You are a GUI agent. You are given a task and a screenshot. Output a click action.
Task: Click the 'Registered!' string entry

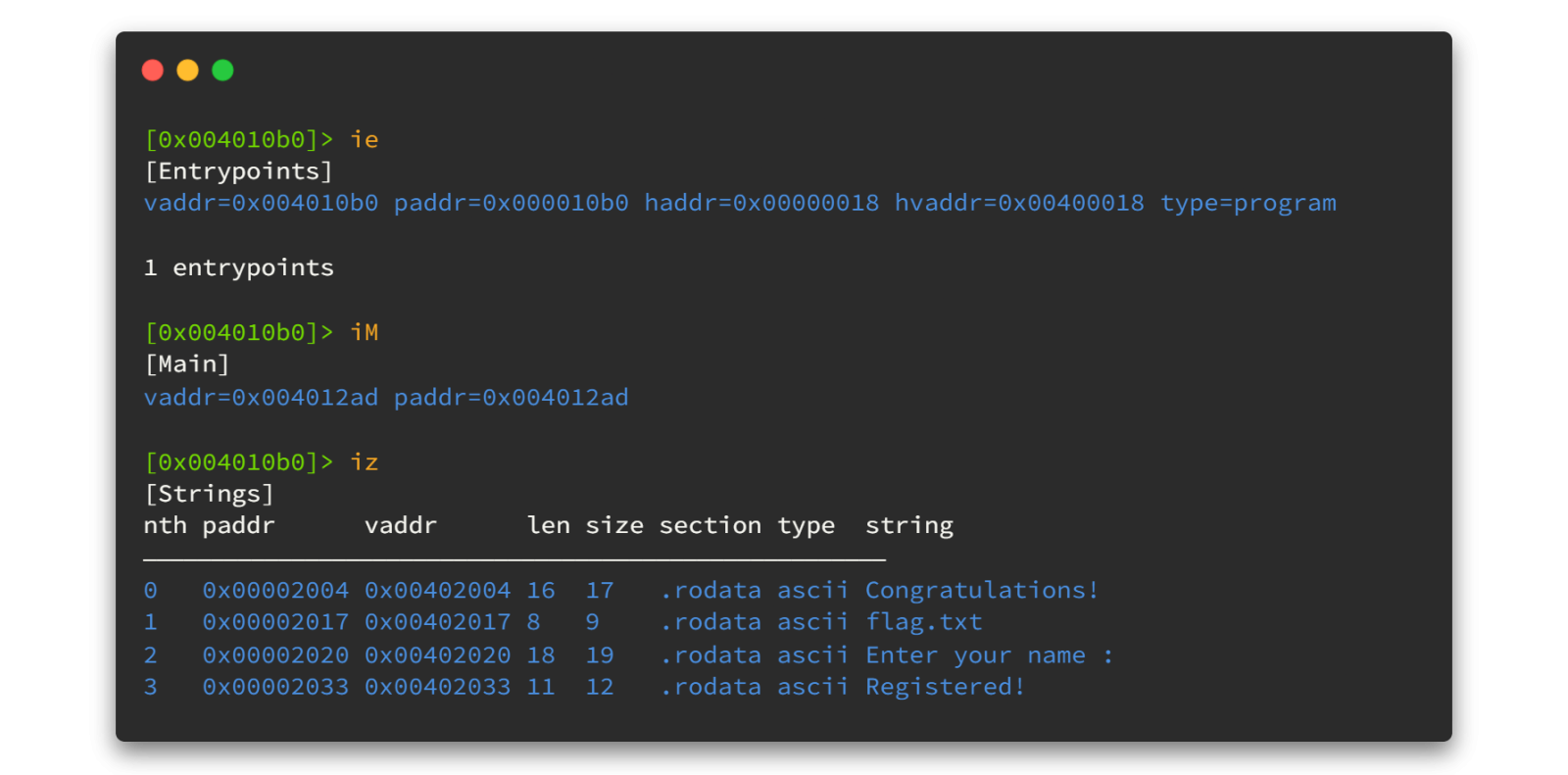click(946, 688)
